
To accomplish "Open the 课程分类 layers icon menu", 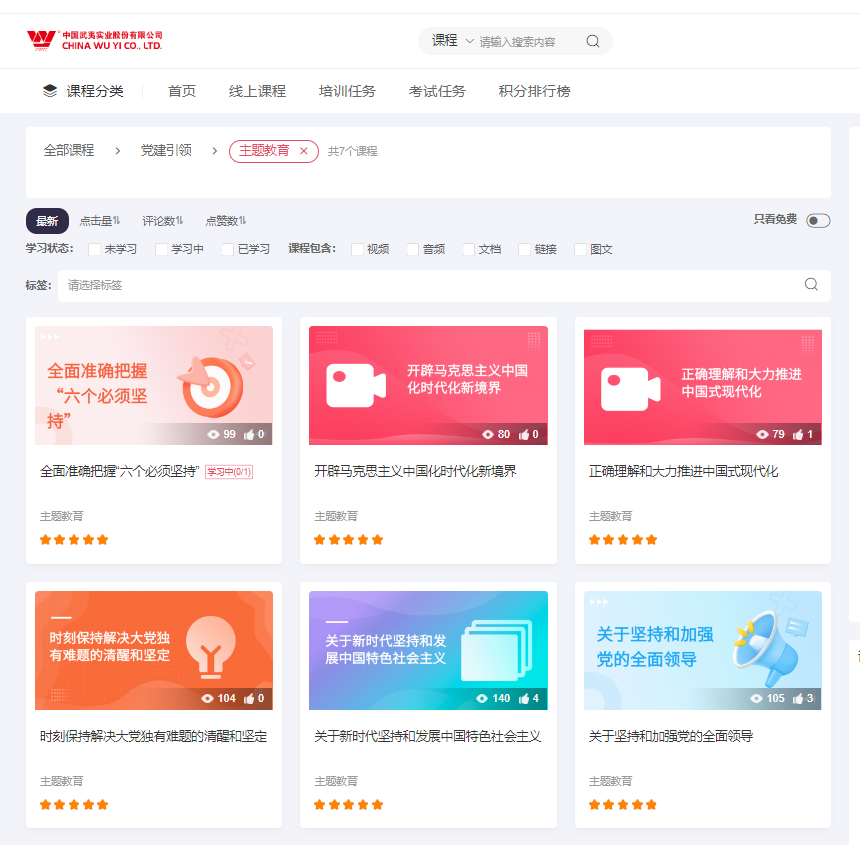I will tap(50, 91).
